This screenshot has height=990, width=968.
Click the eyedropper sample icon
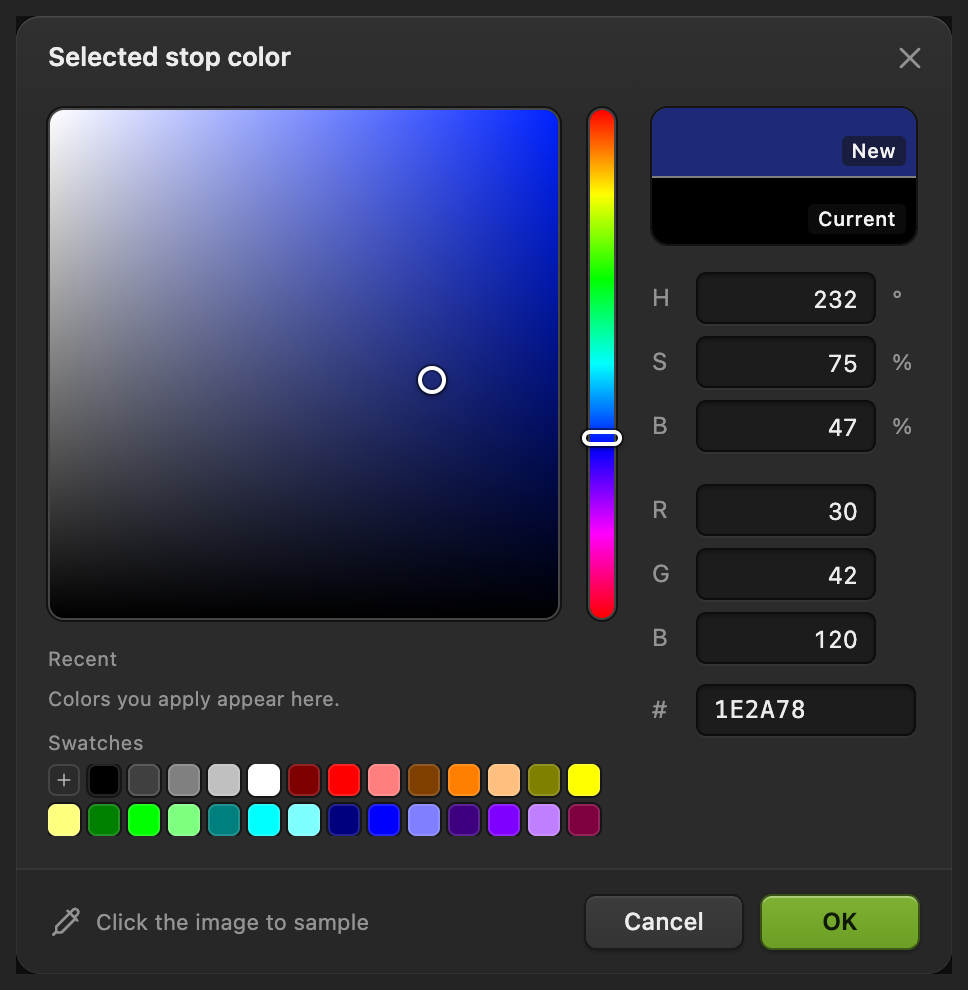(x=66, y=922)
